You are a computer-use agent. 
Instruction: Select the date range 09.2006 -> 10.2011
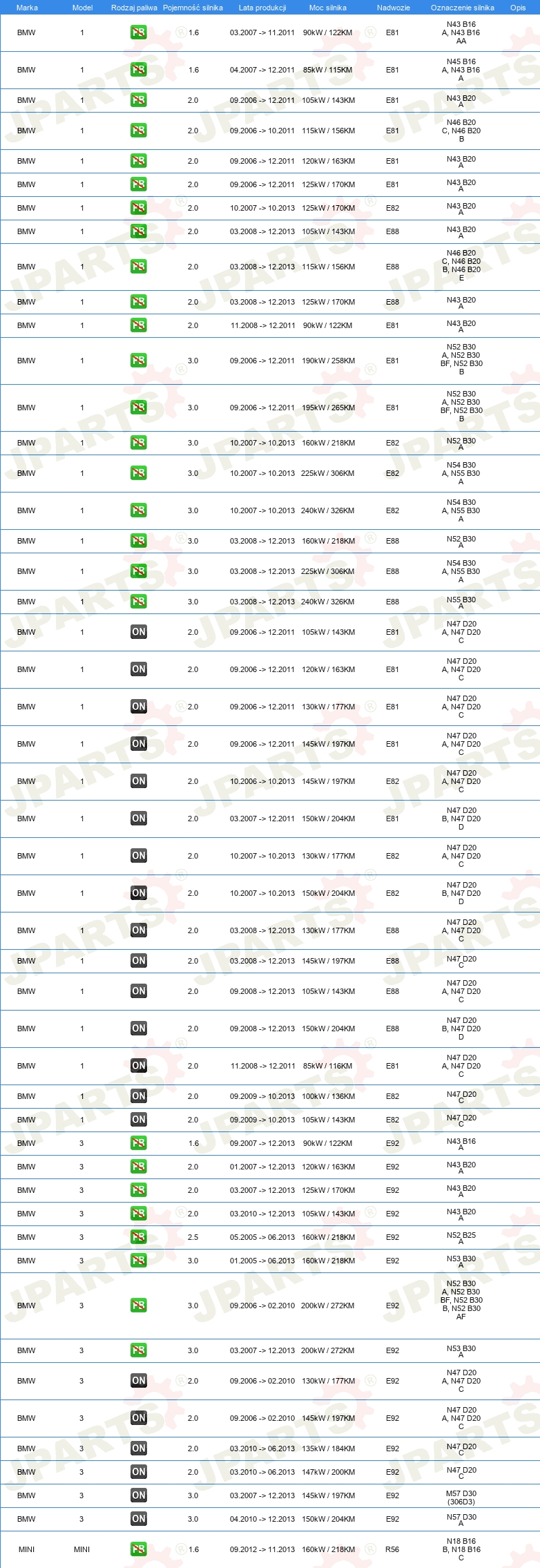click(262, 131)
